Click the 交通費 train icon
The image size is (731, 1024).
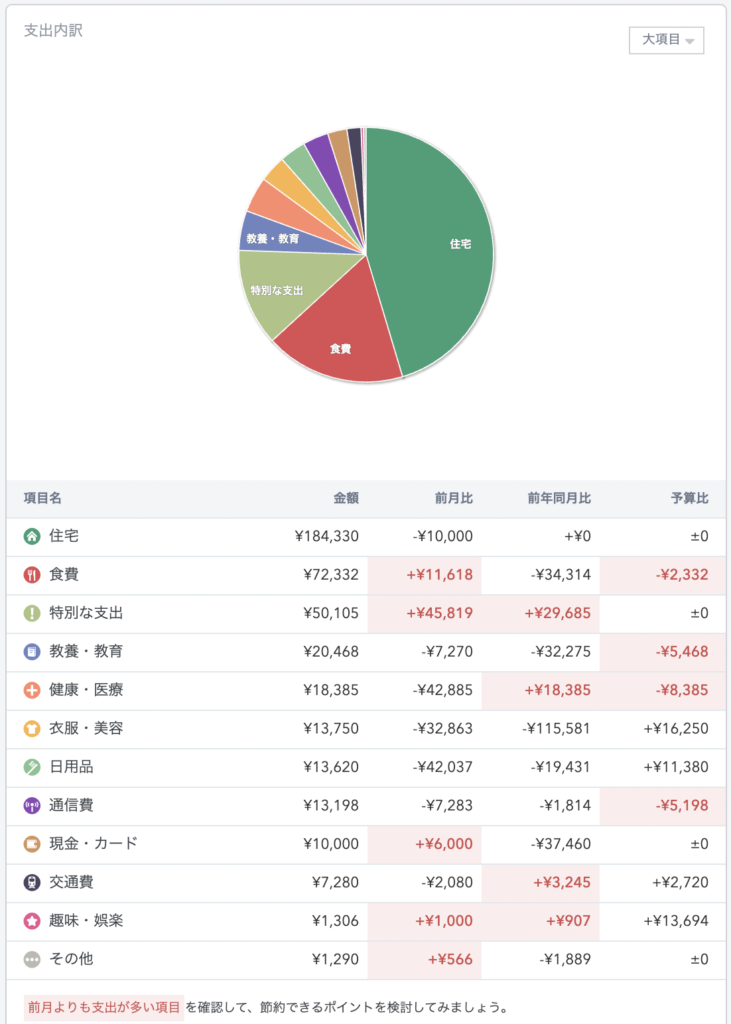click(x=32, y=882)
